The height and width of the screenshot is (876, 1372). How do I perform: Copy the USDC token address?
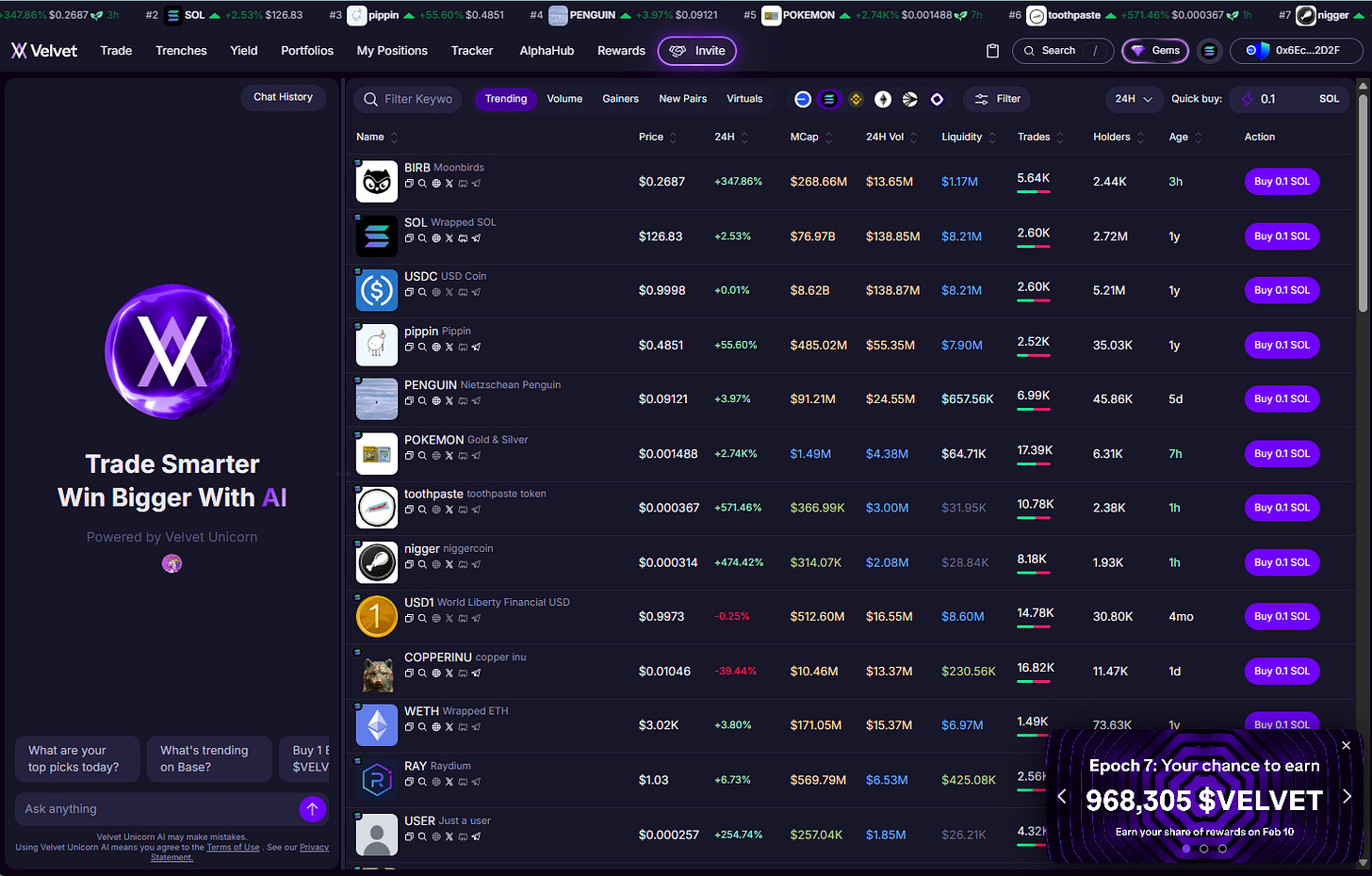(x=409, y=292)
